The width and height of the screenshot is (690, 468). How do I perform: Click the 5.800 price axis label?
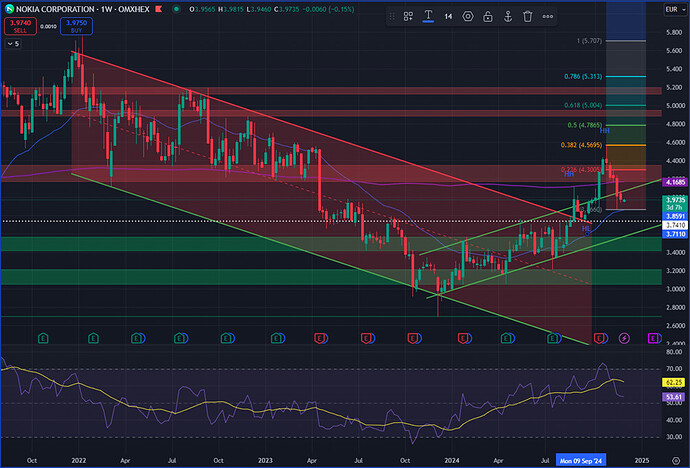(674, 33)
